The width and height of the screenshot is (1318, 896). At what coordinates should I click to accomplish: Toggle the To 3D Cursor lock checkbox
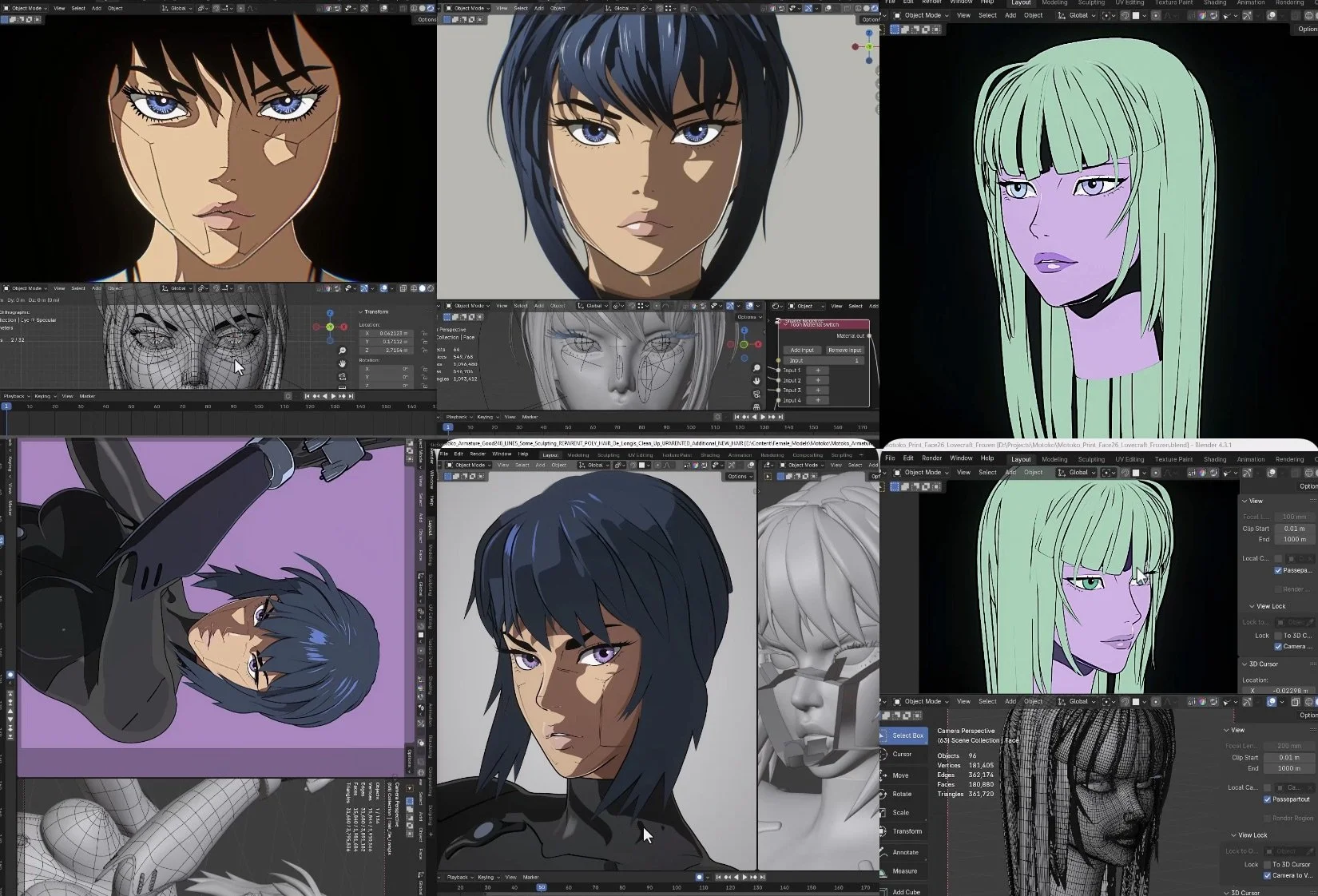[1268, 864]
